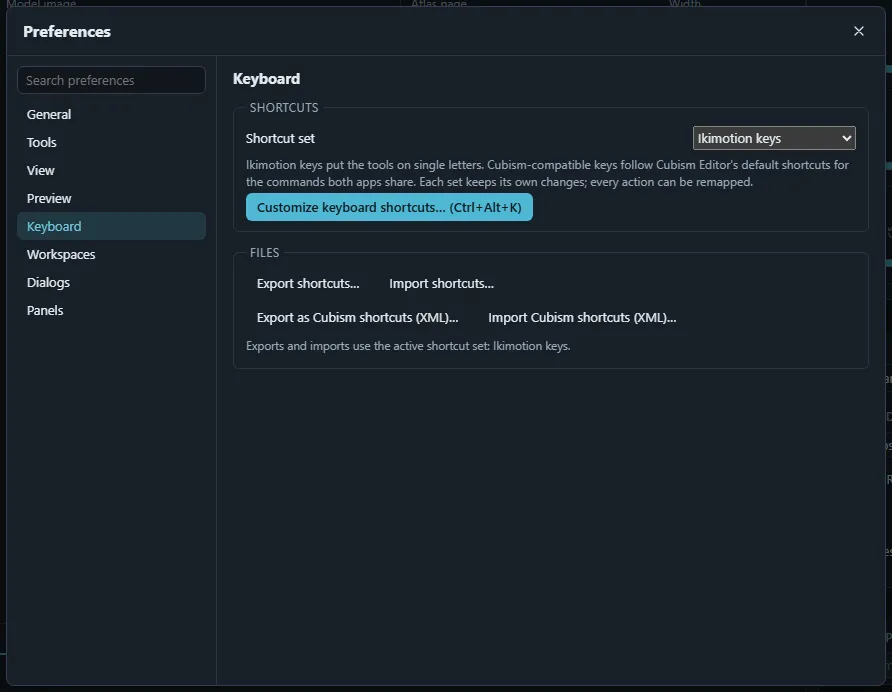The width and height of the screenshot is (892, 692).
Task: Select the Preview preferences category
Action: (x=112, y=199)
